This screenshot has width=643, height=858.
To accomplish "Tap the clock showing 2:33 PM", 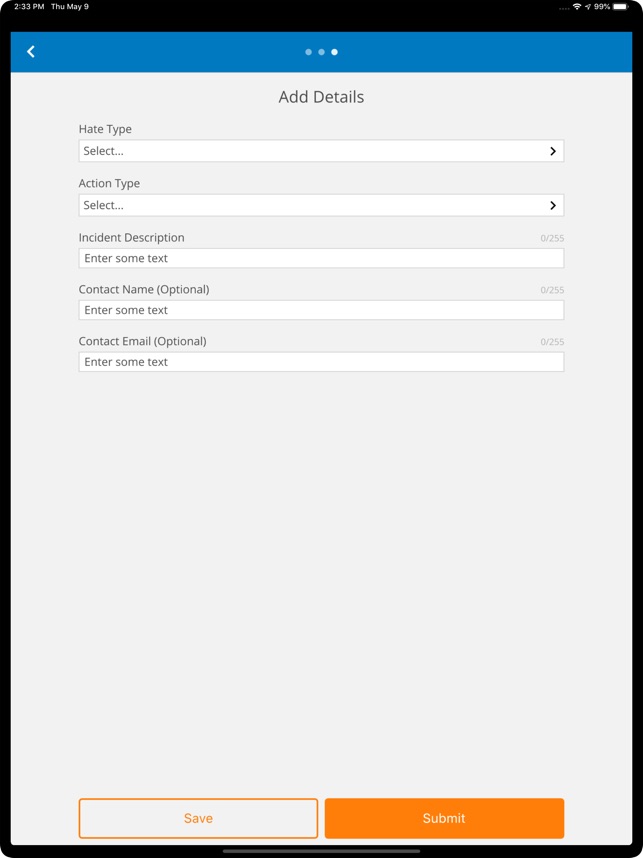I will point(21,5).
